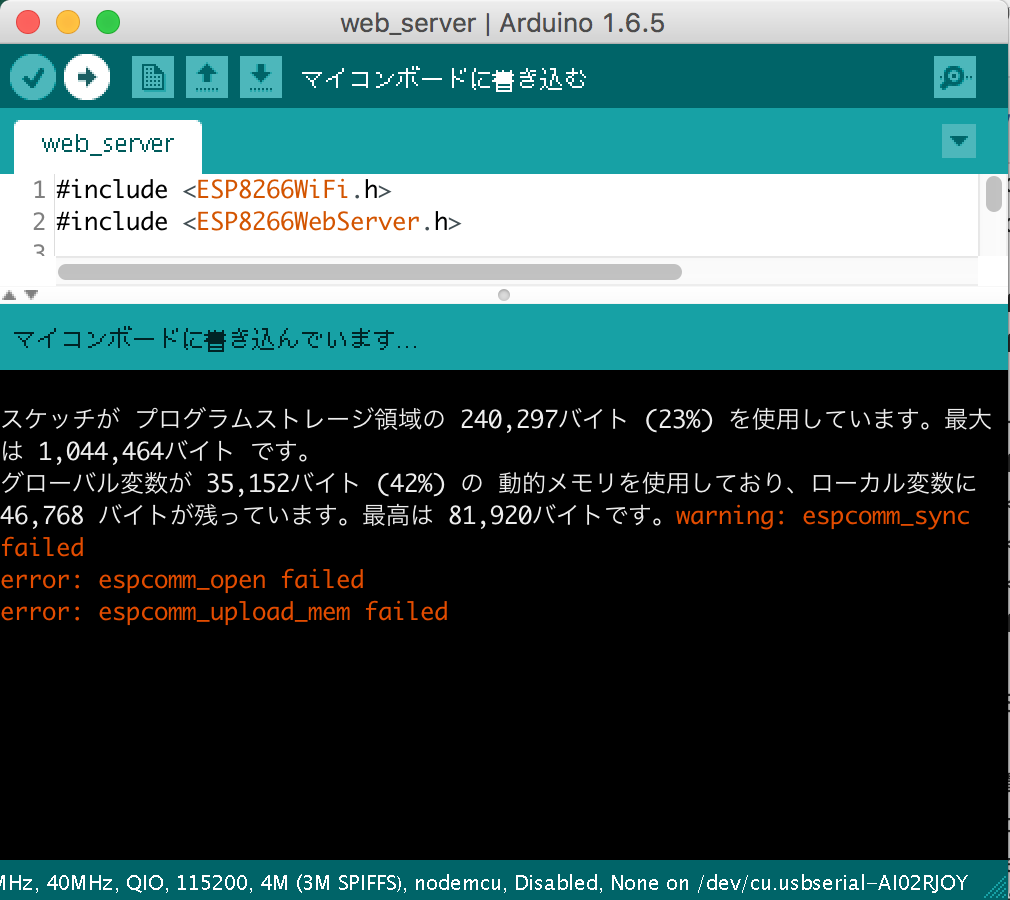Click the Upload arrow button
Image resolution: width=1010 pixels, height=900 pixels.
click(x=87, y=77)
